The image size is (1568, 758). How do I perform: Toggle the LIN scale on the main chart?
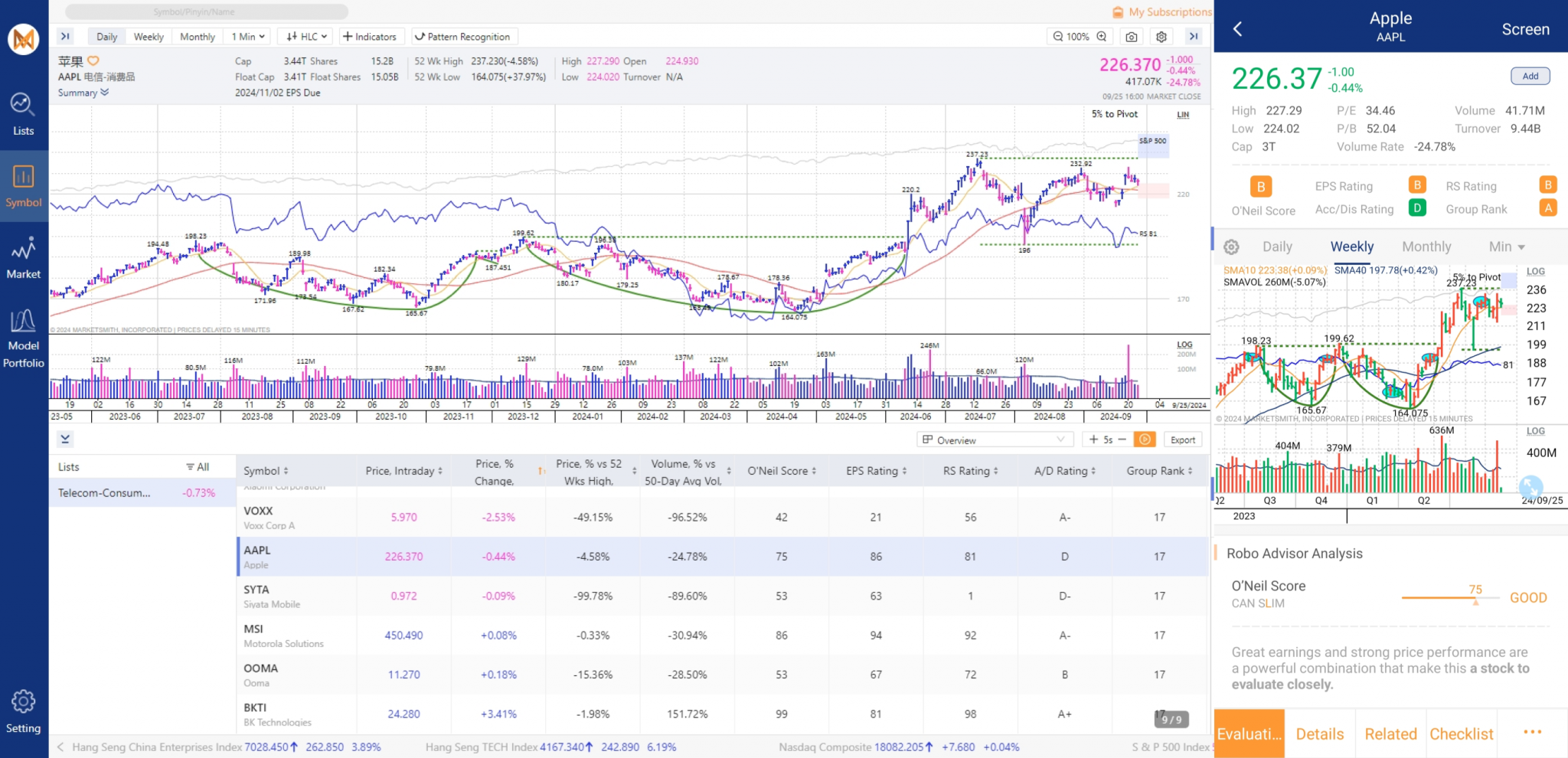pyautogui.click(x=1183, y=115)
